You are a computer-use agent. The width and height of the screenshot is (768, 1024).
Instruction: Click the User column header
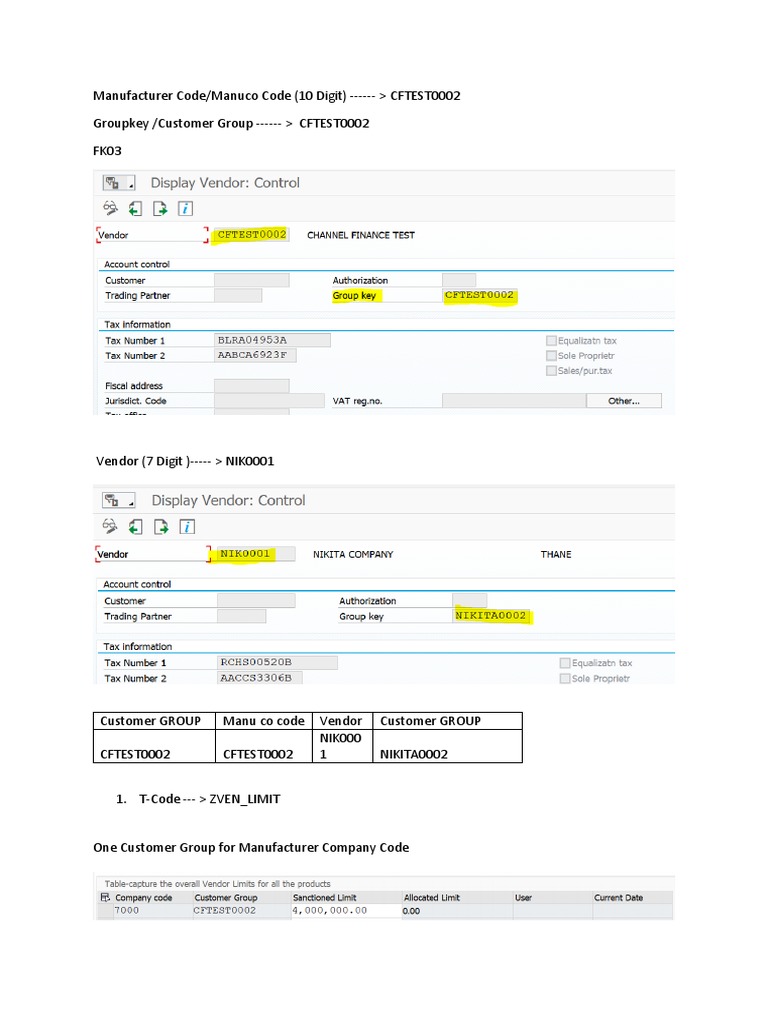pyautogui.click(x=552, y=898)
